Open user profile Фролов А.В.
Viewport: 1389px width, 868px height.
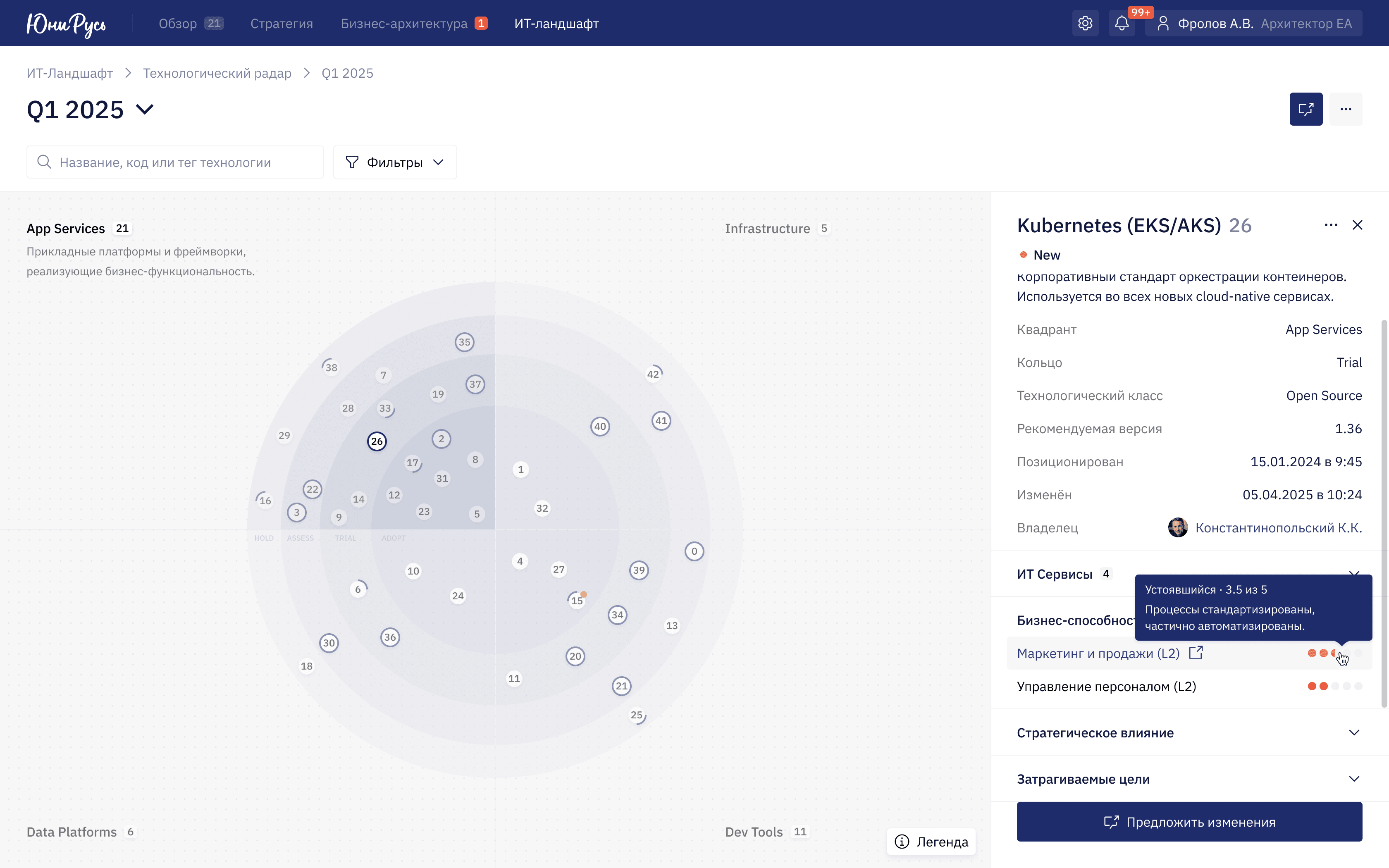[x=1253, y=24]
